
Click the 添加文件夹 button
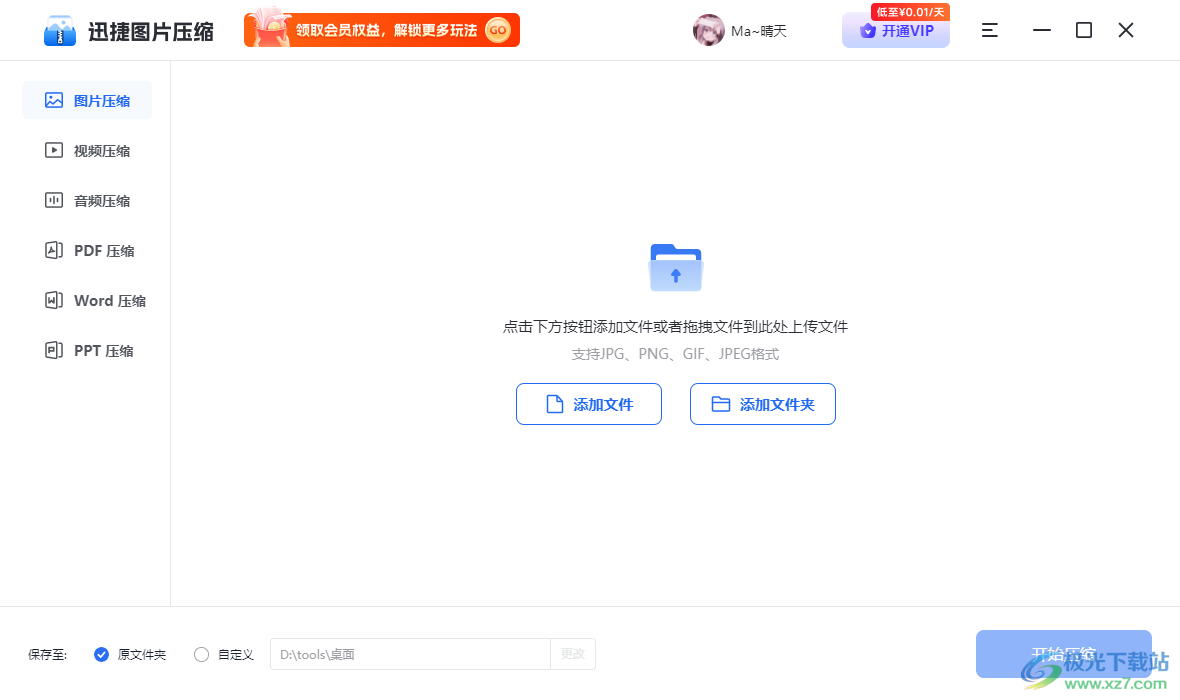[x=762, y=404]
